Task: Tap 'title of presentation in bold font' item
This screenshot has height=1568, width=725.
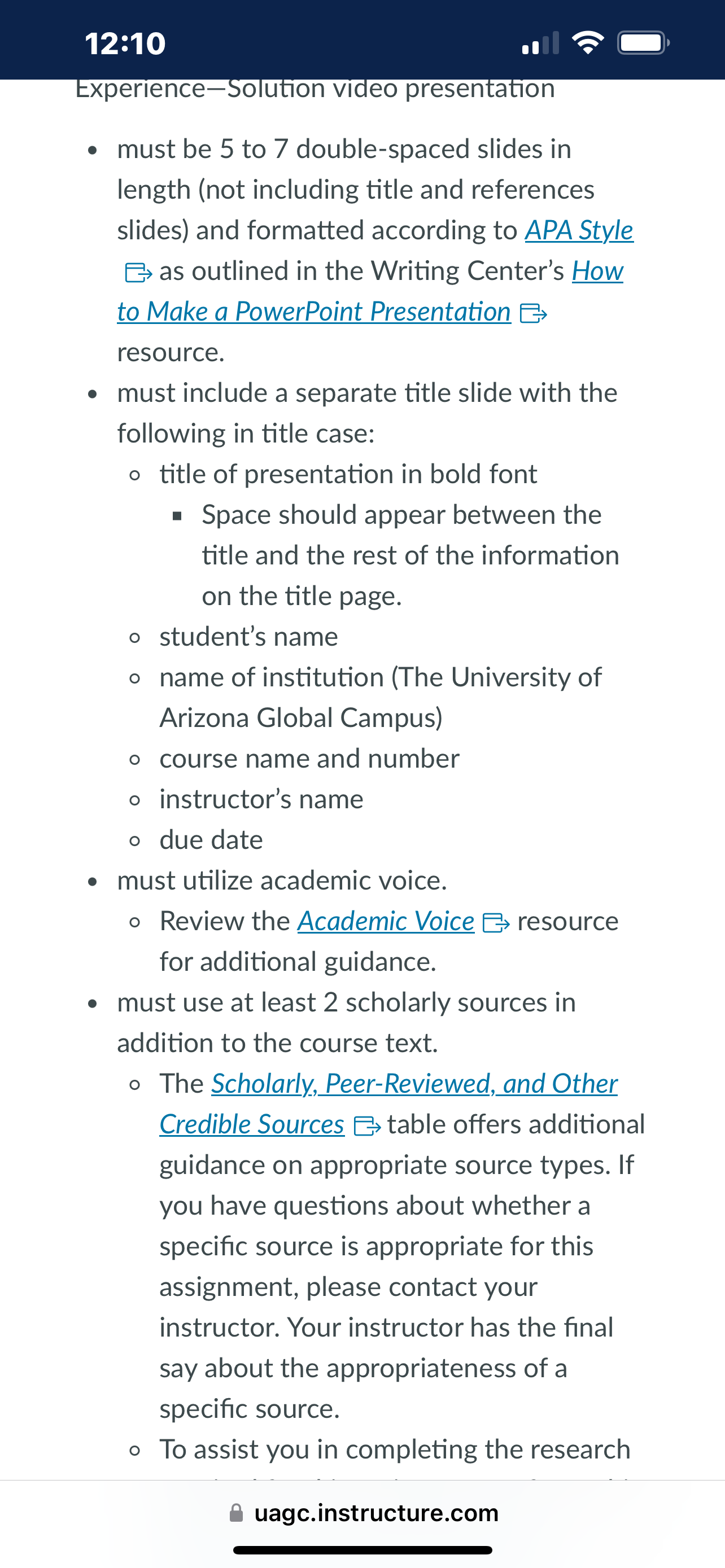Action: [348, 474]
